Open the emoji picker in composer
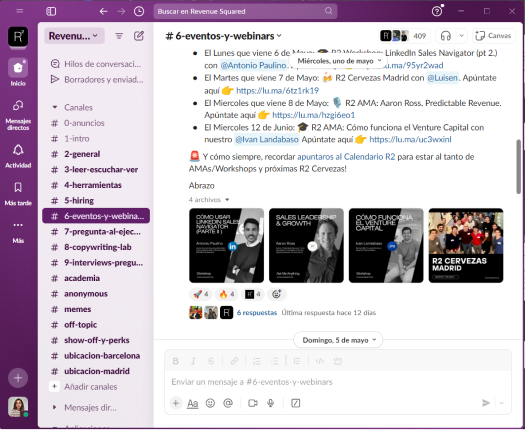This screenshot has height=430, width=525. pos(210,403)
